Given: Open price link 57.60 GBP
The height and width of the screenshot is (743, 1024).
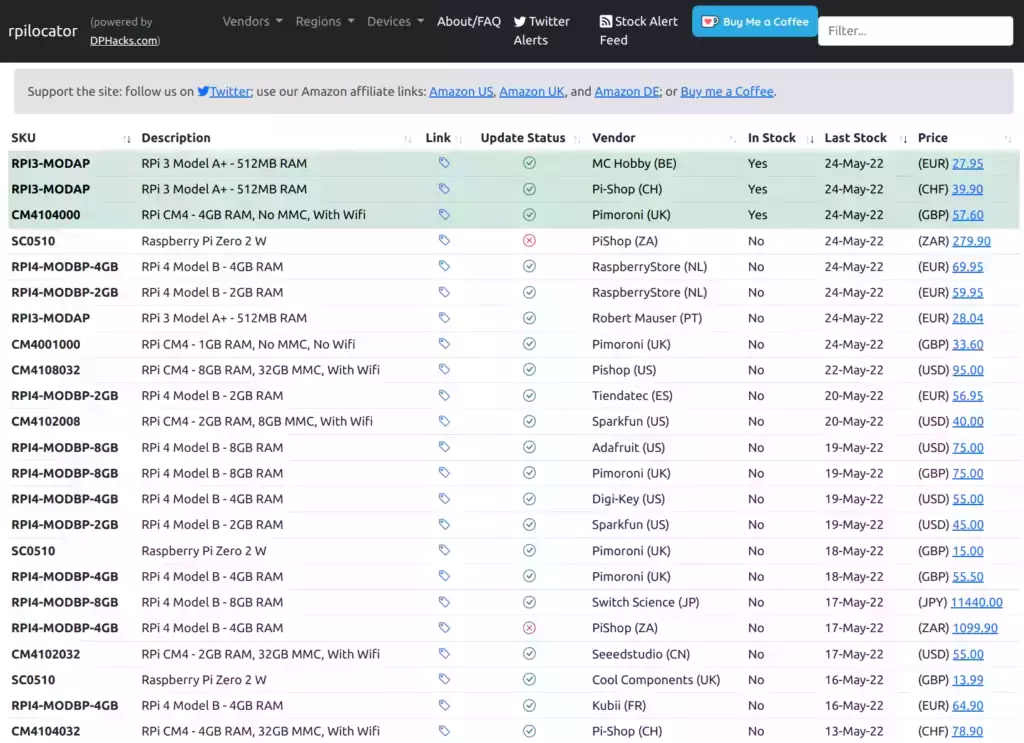Looking at the screenshot, I should click(967, 215).
